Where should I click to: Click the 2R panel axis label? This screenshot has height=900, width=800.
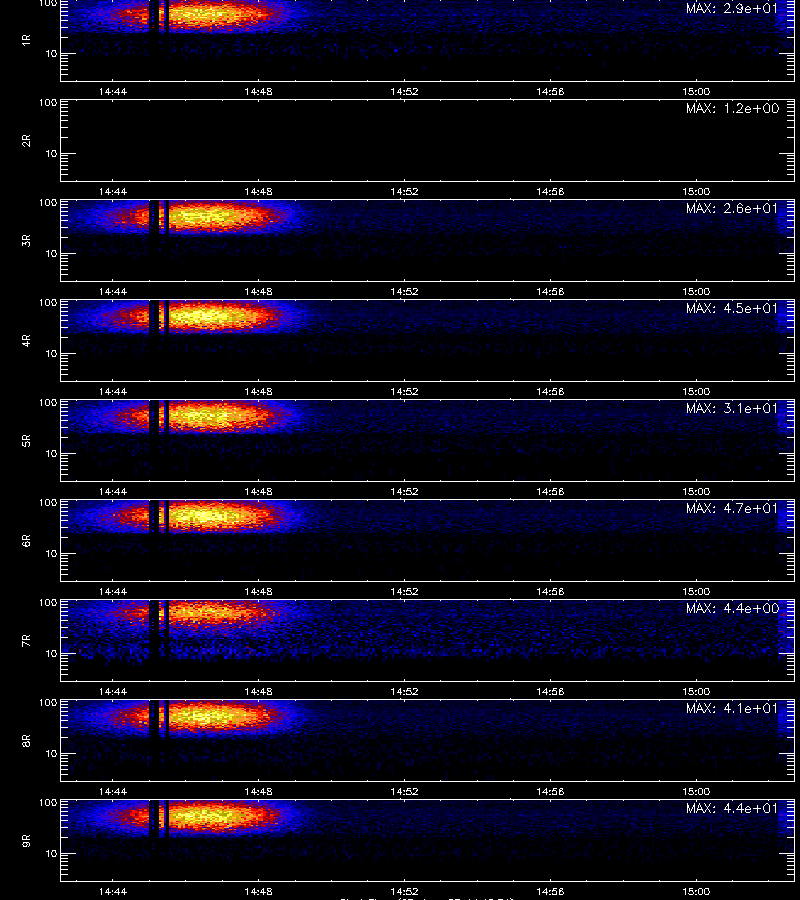pos(26,141)
